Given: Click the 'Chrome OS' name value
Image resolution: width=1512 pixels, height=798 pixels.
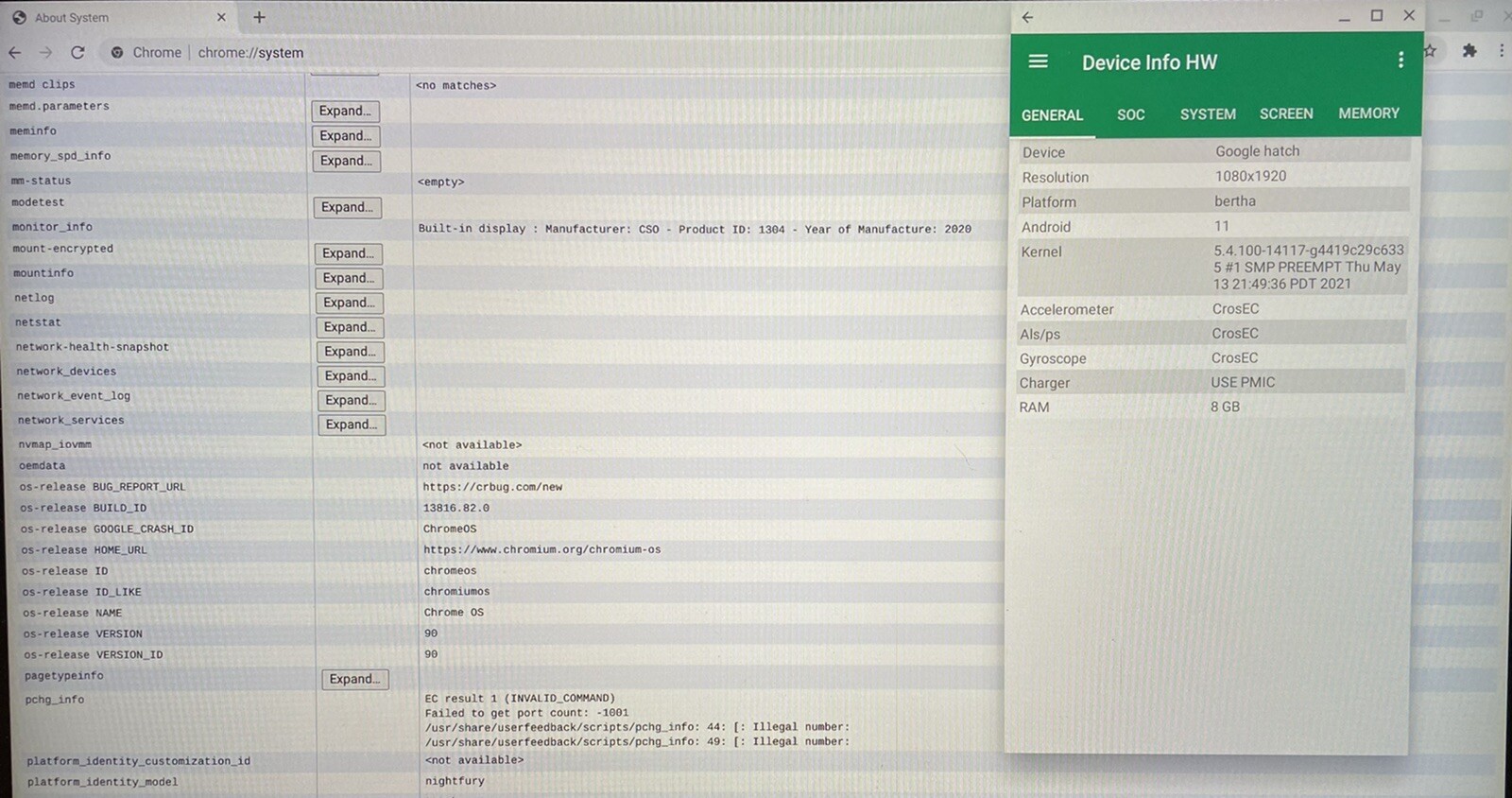Looking at the screenshot, I should (454, 613).
